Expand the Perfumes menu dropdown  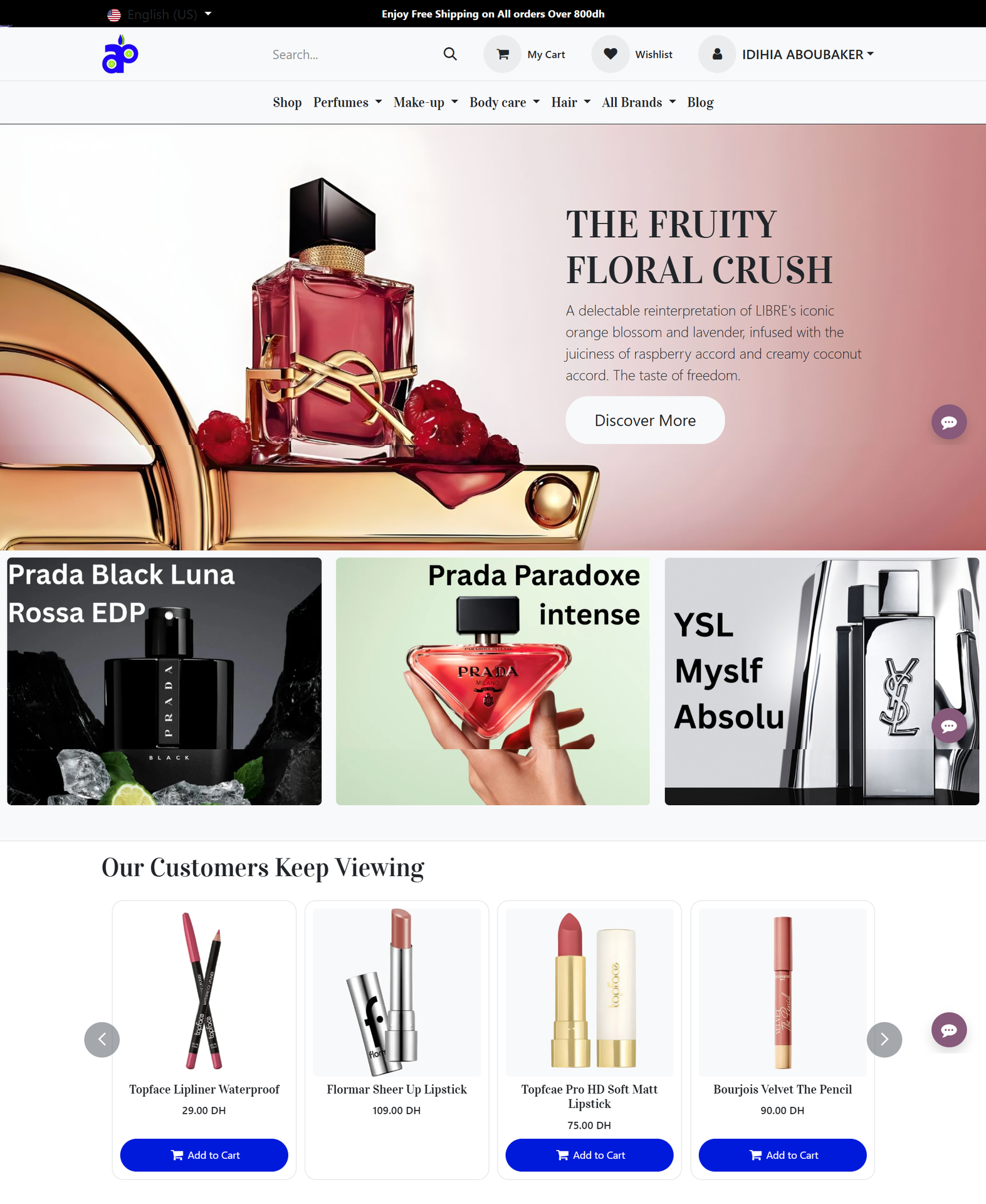pyautogui.click(x=347, y=102)
